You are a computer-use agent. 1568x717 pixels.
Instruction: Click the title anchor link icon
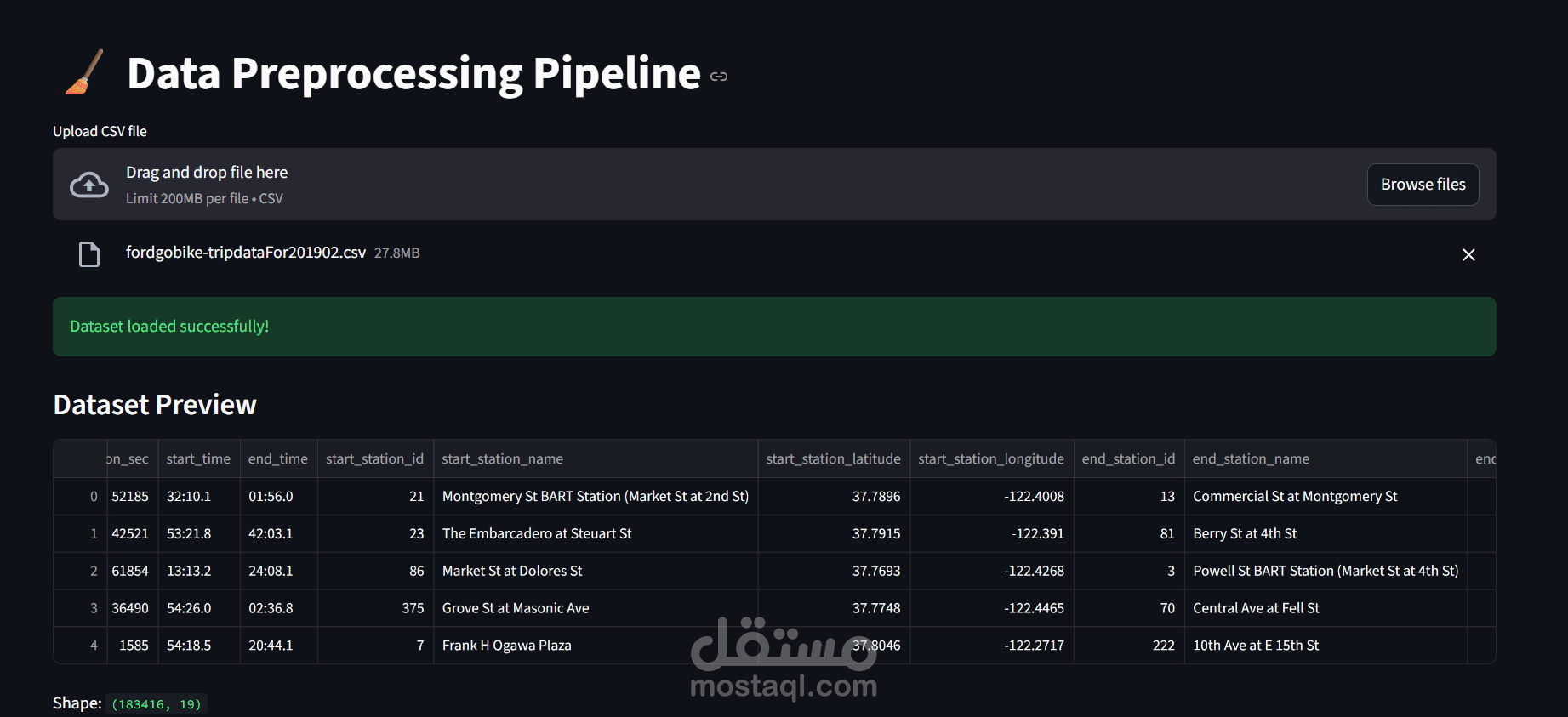(x=719, y=77)
